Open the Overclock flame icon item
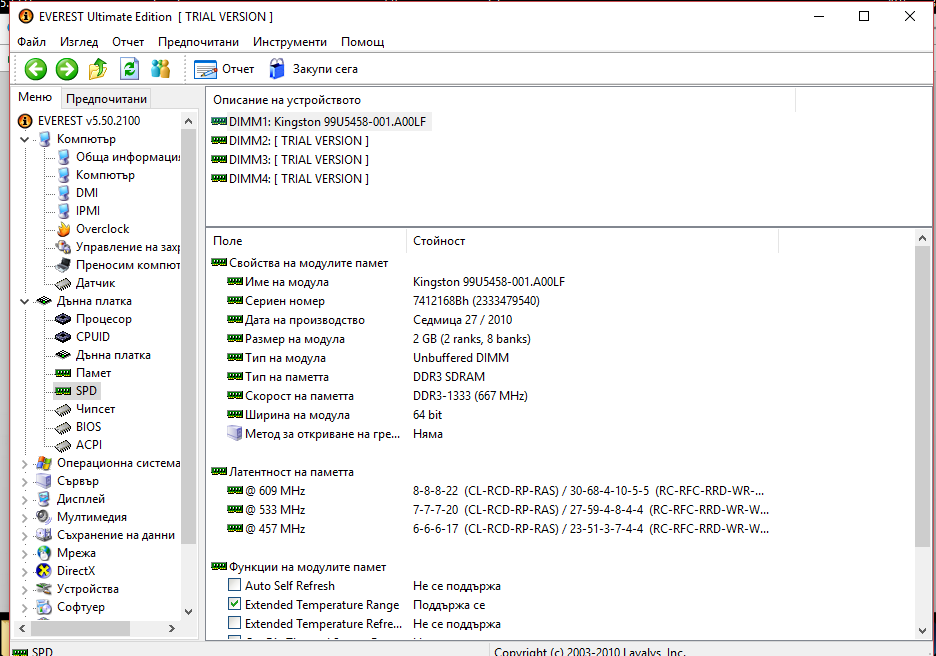This screenshot has width=936, height=656. [63, 229]
